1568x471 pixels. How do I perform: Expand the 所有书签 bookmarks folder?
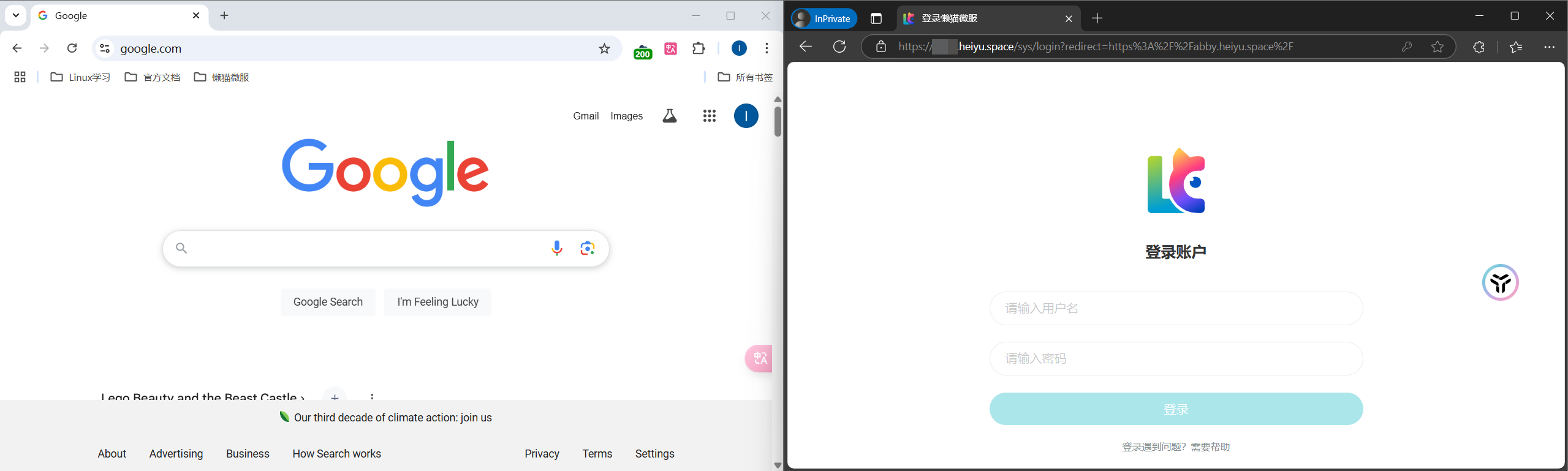coord(745,77)
